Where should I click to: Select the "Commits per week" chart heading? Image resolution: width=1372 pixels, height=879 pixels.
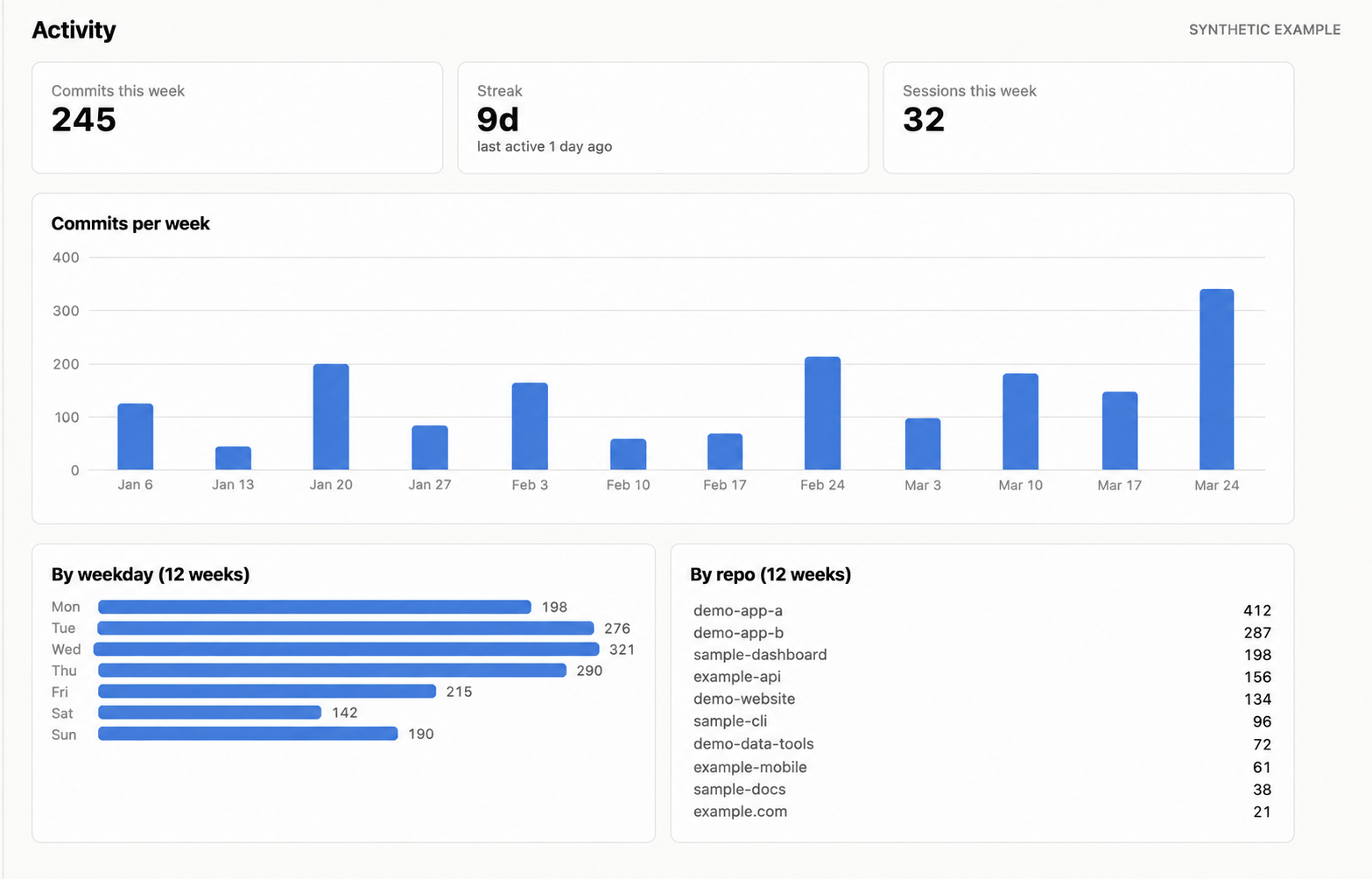tap(130, 223)
